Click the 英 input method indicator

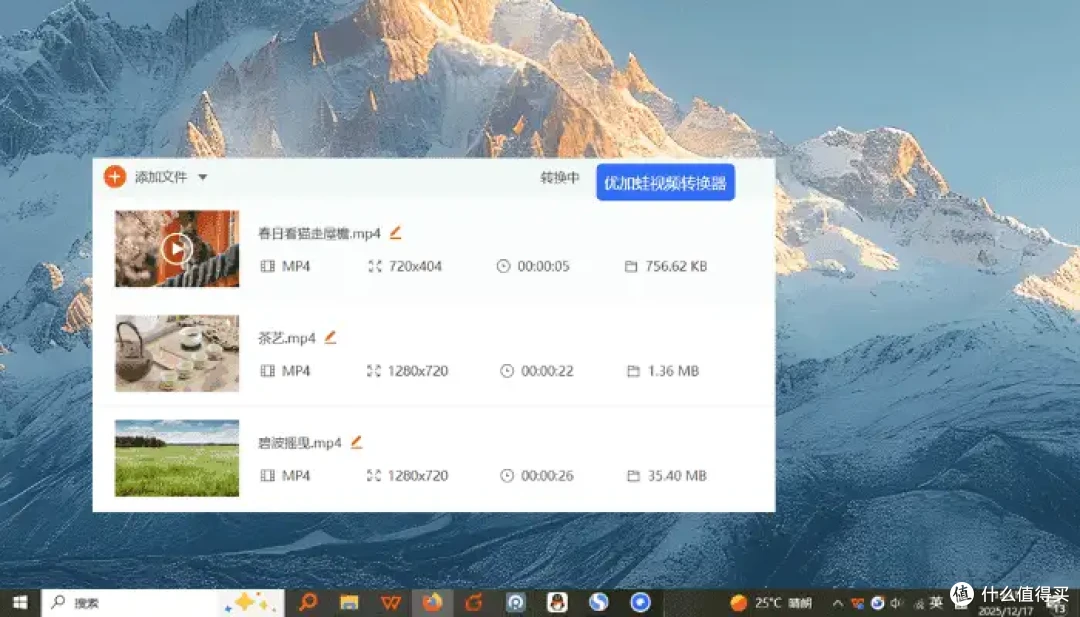936,603
